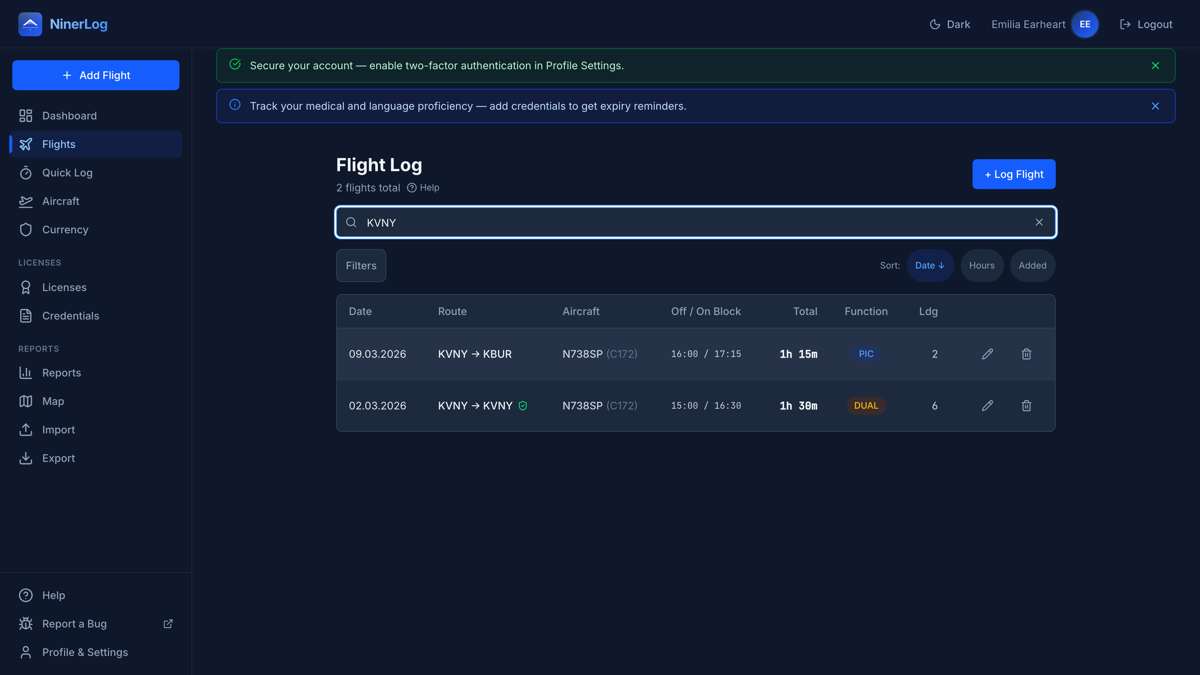The image size is (1200, 675).
Task: Click the 16:00 / 17:15 block times
Action: 706,354
